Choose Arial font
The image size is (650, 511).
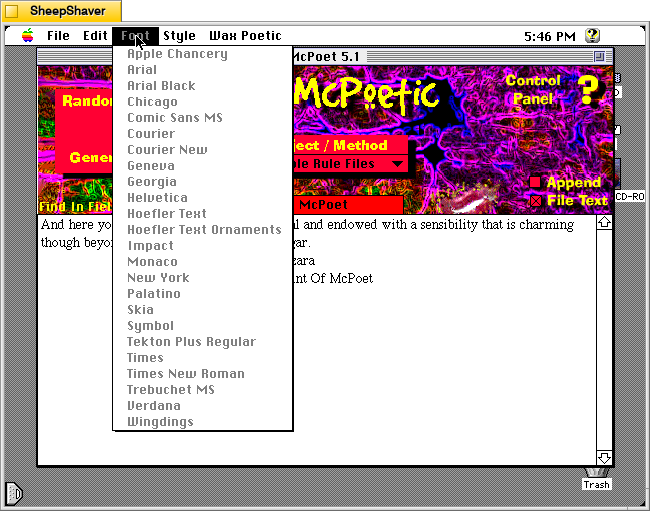coord(203,70)
